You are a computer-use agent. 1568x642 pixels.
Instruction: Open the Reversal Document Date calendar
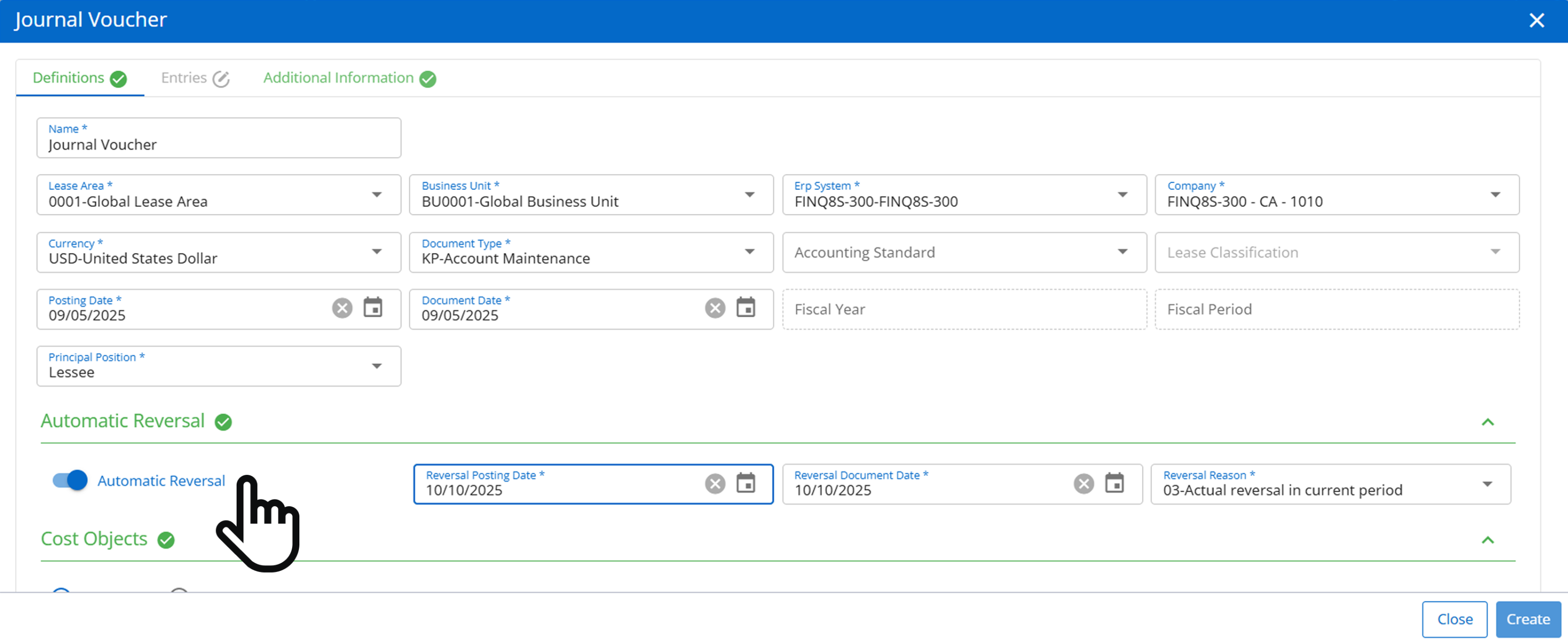pyautogui.click(x=1114, y=484)
